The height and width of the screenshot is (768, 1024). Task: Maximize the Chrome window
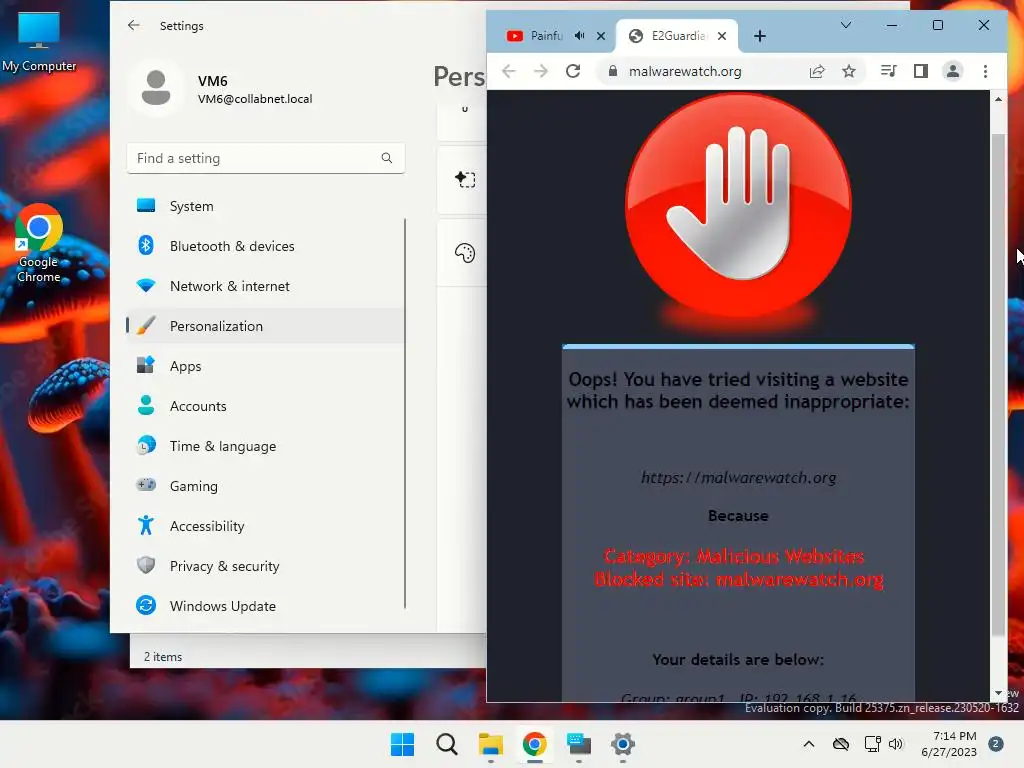coord(938,25)
